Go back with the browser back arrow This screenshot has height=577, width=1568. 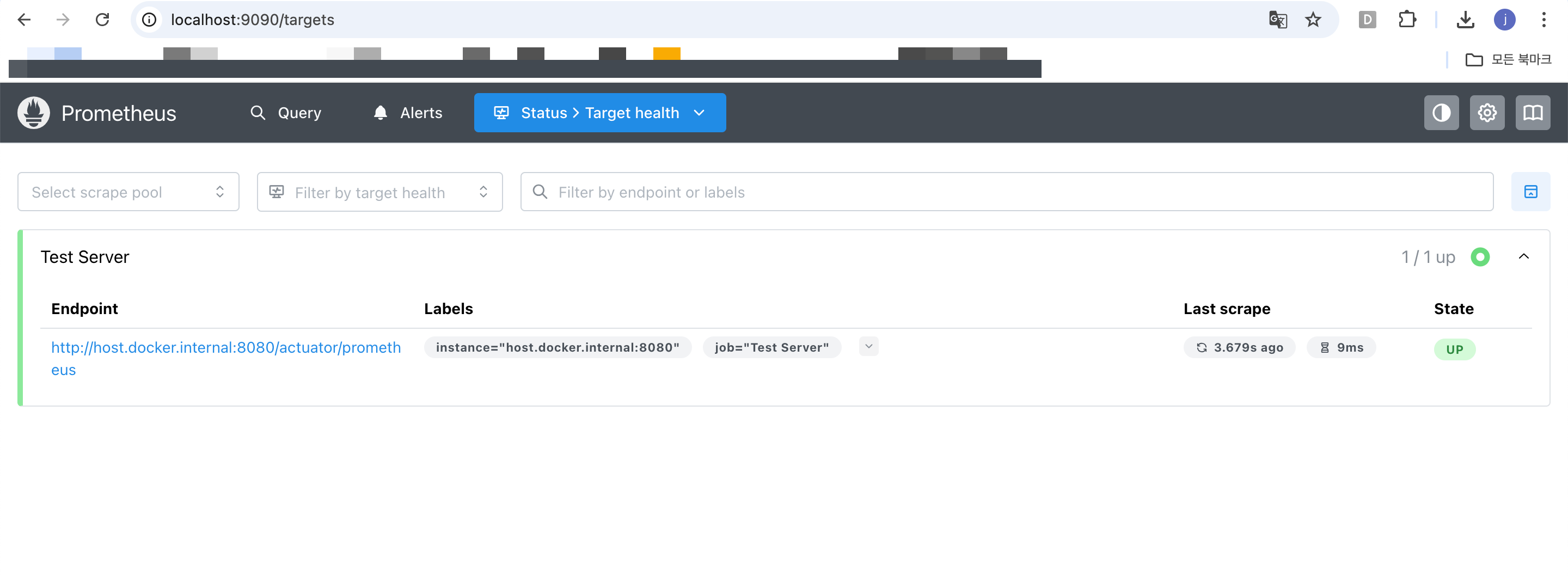[24, 20]
